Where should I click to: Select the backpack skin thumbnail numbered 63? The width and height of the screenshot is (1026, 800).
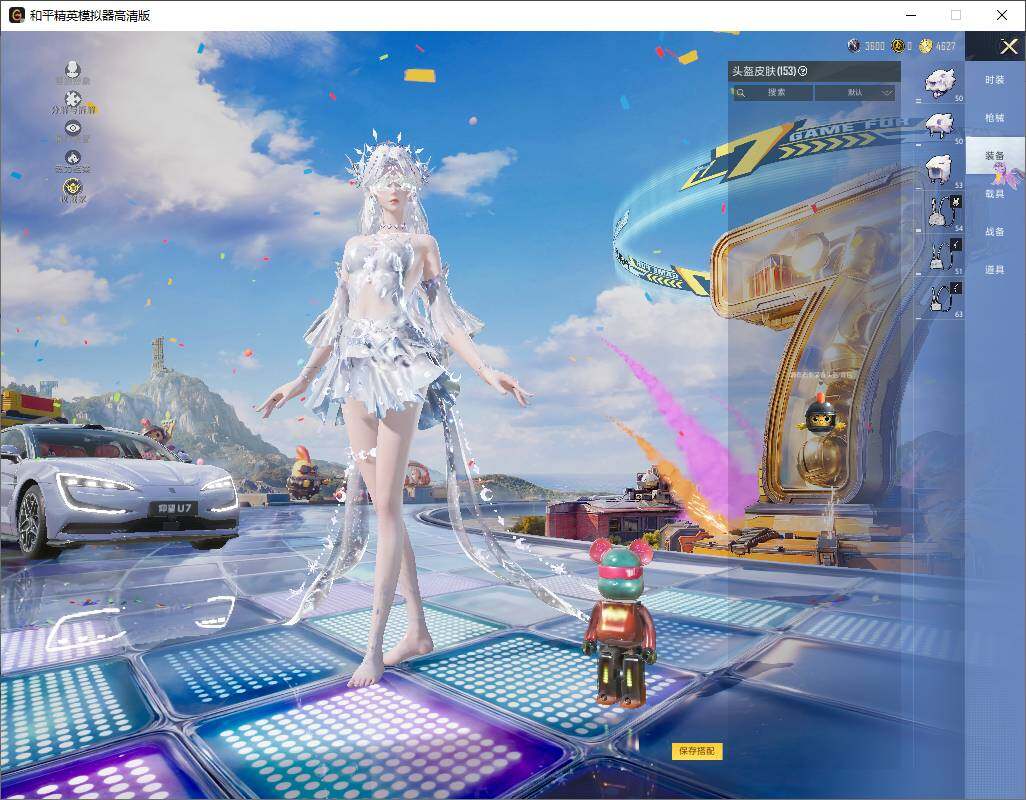coord(940,298)
